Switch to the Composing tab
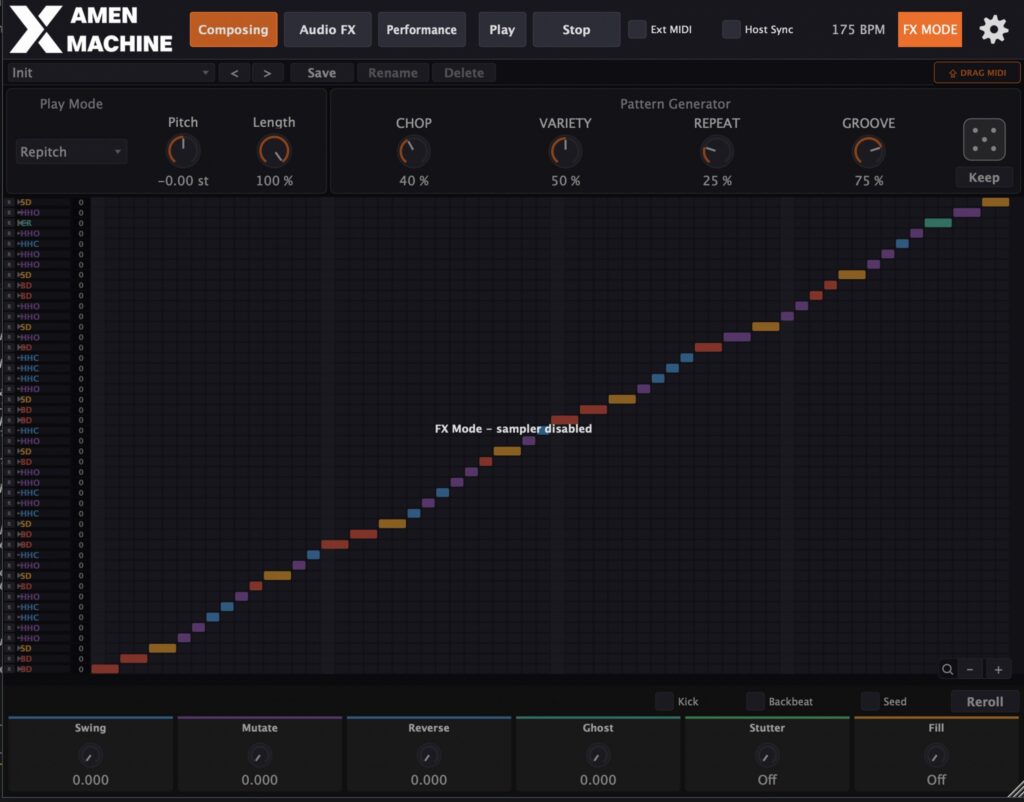Screen dimensions: 1024x802 click(233, 29)
